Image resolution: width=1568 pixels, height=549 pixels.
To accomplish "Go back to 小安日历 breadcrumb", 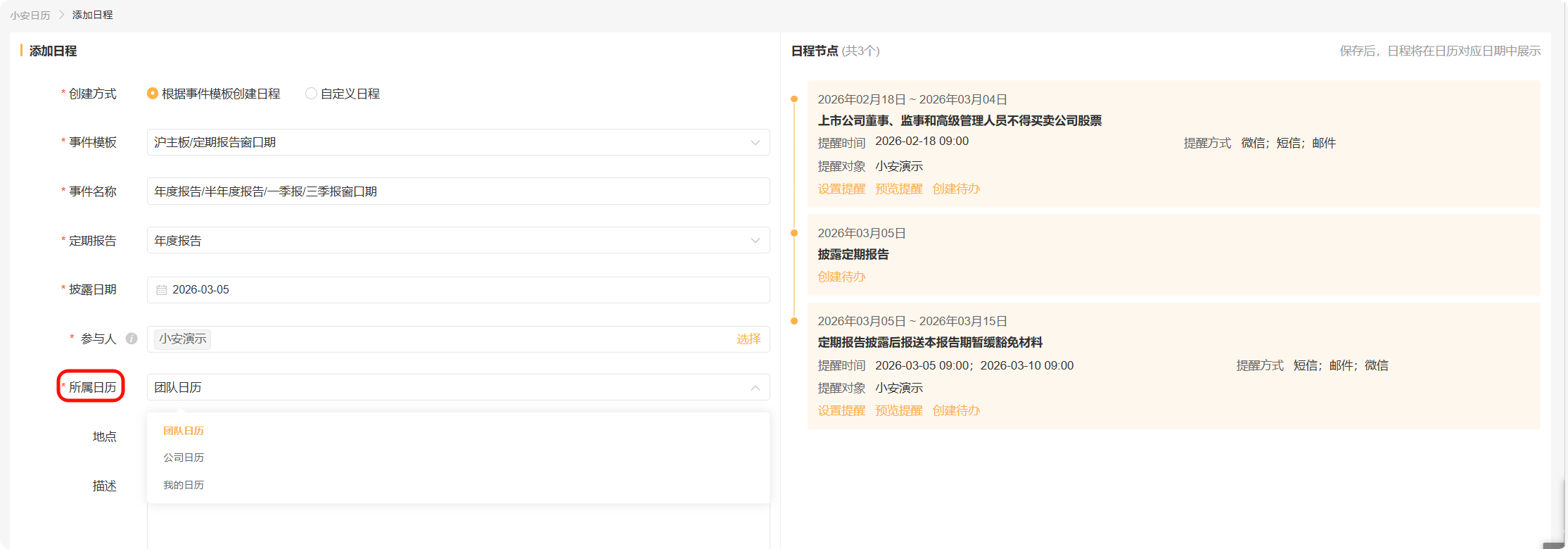I will coord(30,15).
